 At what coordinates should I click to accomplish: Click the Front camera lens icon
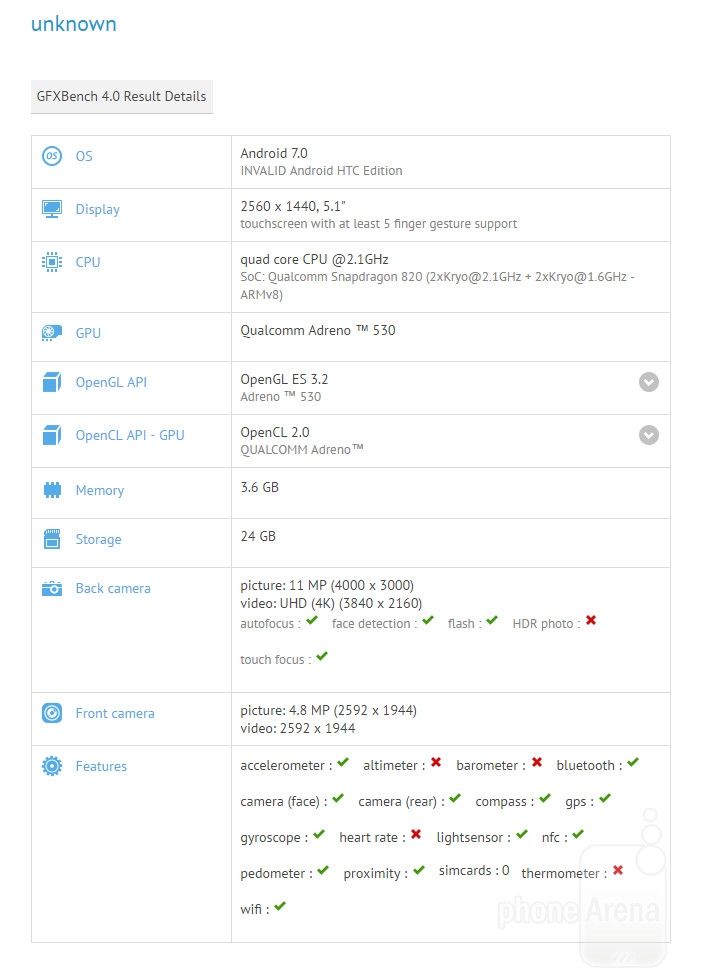52,713
